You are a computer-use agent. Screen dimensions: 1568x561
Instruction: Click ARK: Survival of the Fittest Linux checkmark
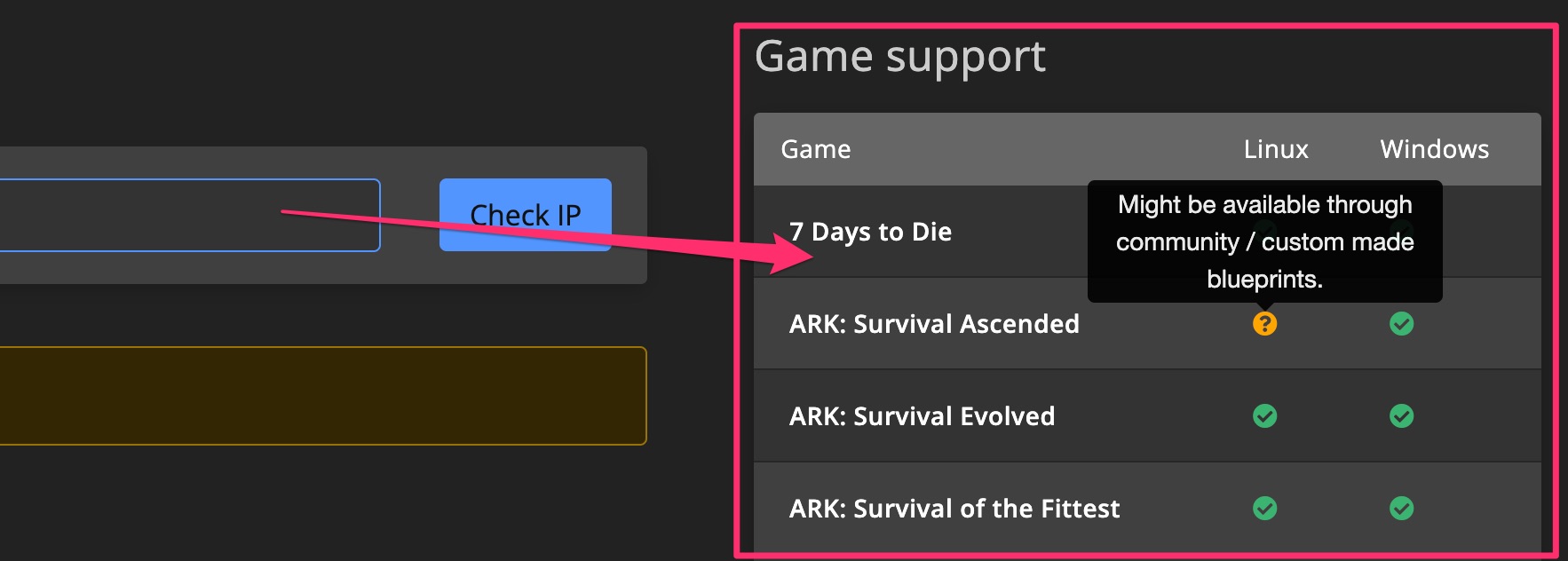[x=1264, y=509]
